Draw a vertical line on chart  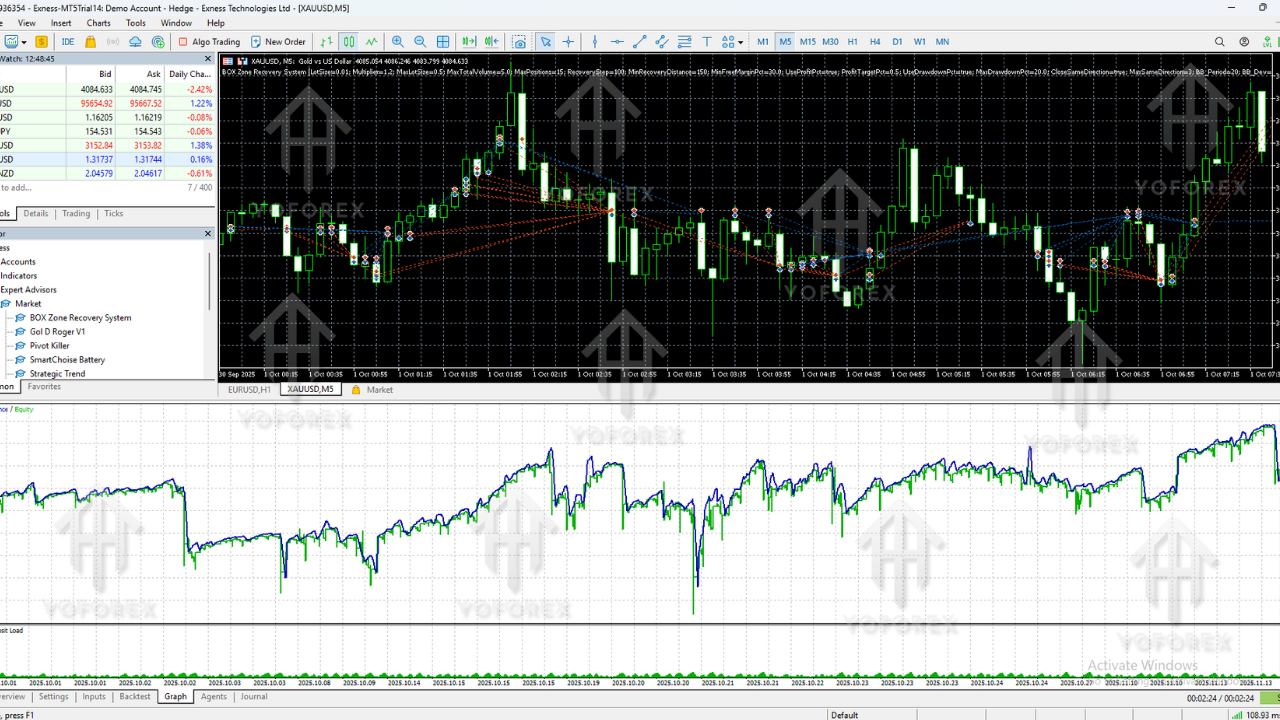click(x=595, y=42)
